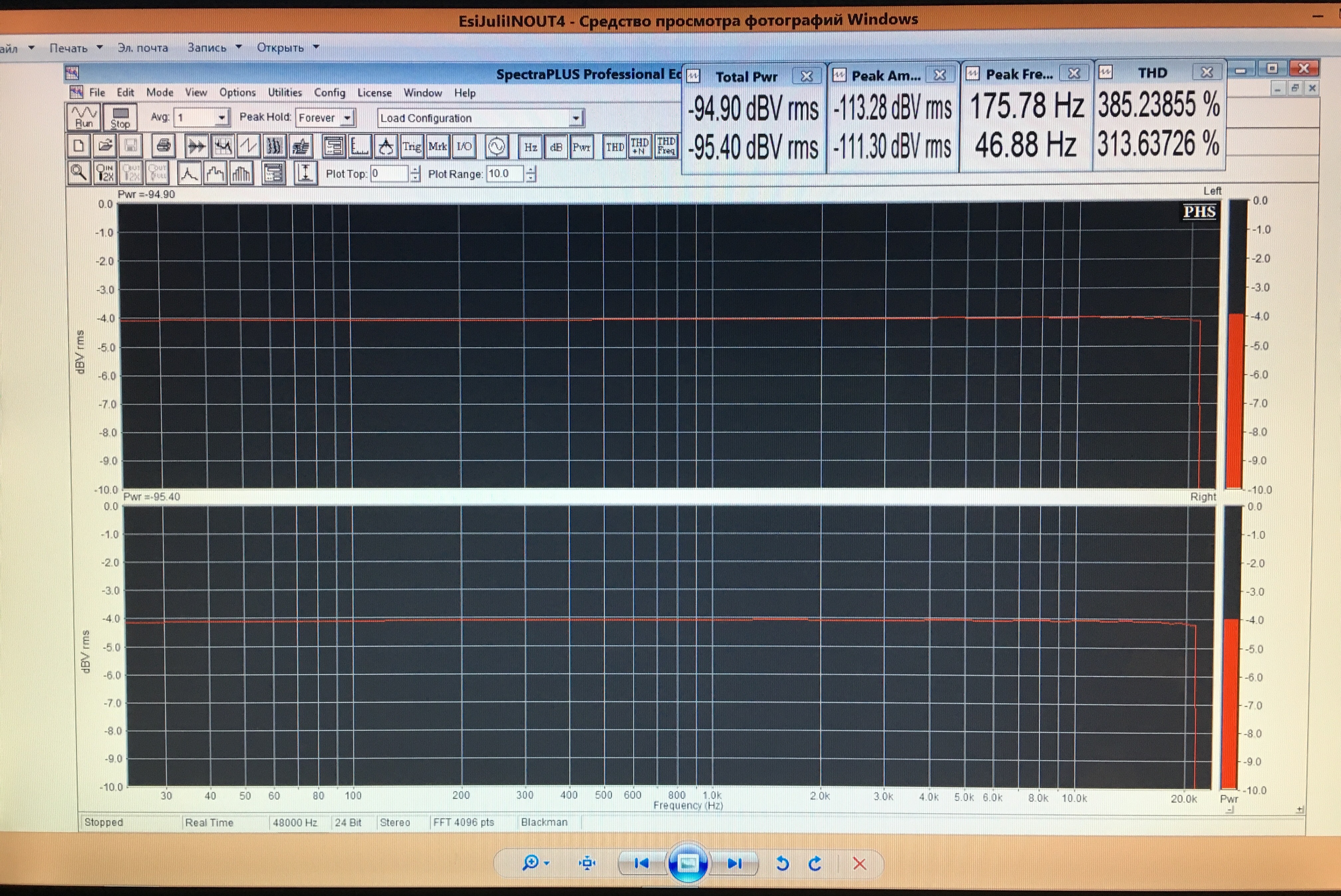Click the Trig trigger toolbar icon
Image resolution: width=1341 pixels, height=896 pixels.
pos(412,147)
